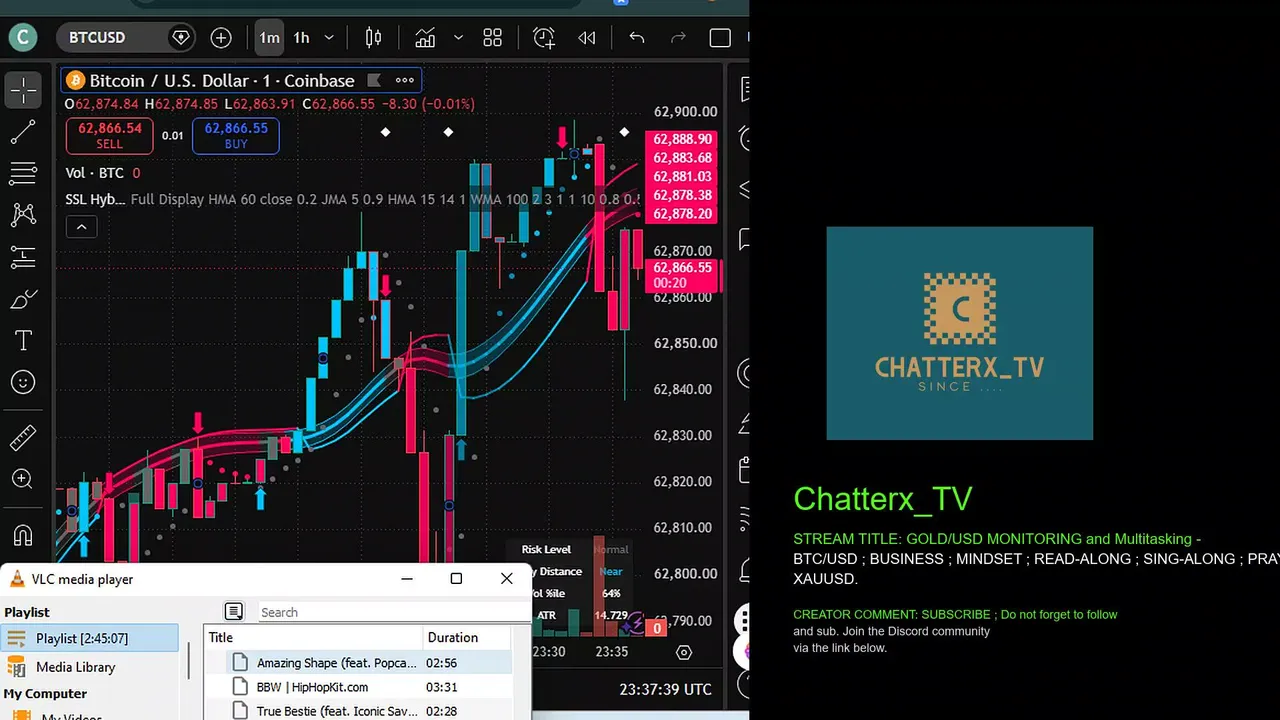
Task: Click the CHATTERX_TV channel logo
Action: tap(959, 333)
